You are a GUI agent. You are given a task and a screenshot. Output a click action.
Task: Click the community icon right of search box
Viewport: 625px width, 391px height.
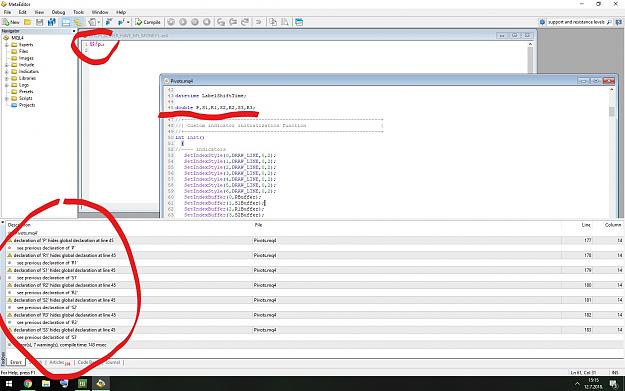tap(619, 22)
